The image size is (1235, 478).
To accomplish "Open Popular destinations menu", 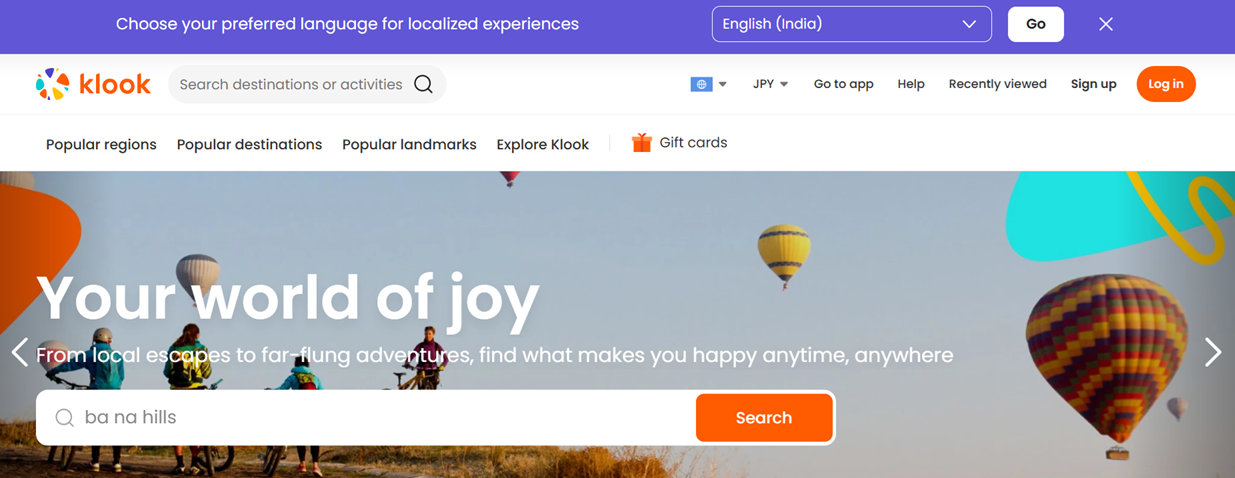I will pyautogui.click(x=249, y=144).
